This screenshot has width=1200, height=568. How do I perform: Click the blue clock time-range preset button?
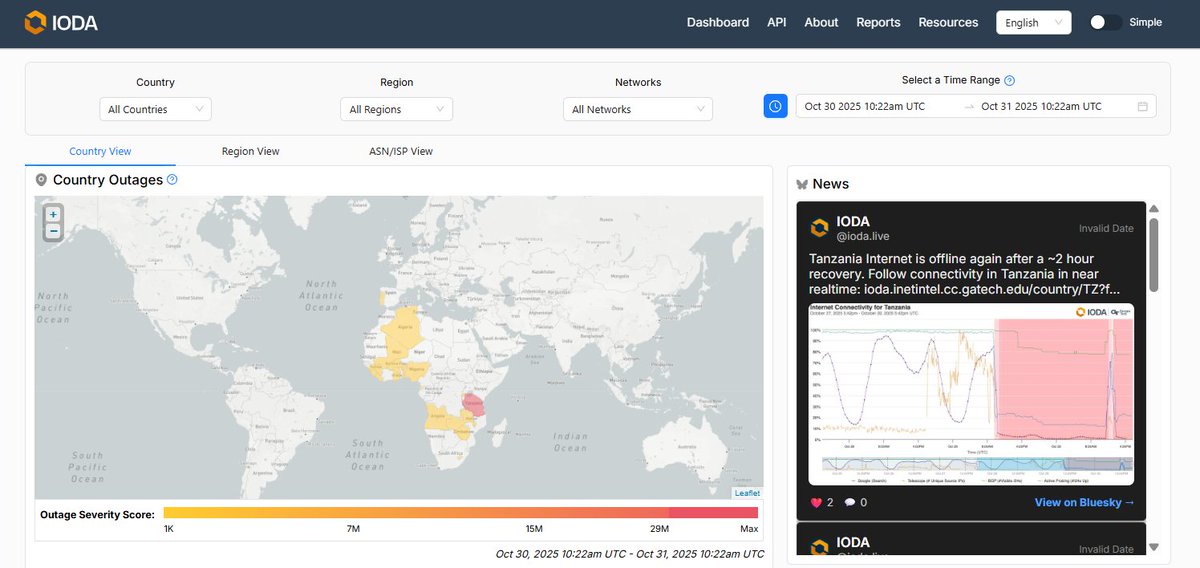tap(776, 106)
